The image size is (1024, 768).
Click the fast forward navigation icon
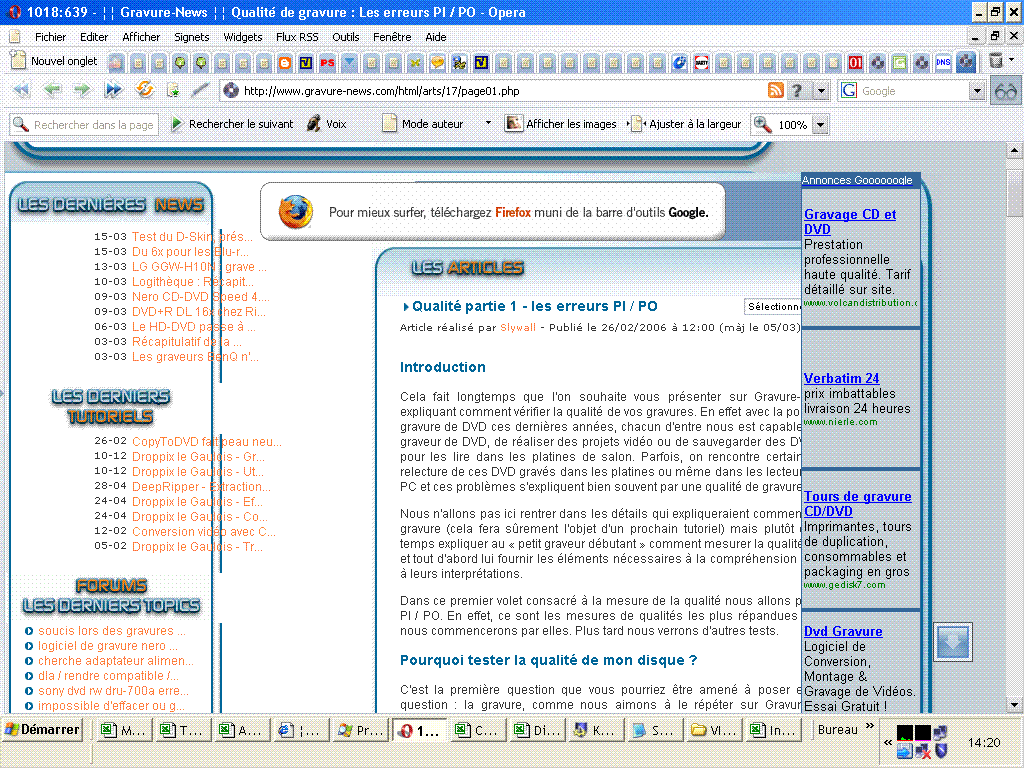(x=113, y=90)
